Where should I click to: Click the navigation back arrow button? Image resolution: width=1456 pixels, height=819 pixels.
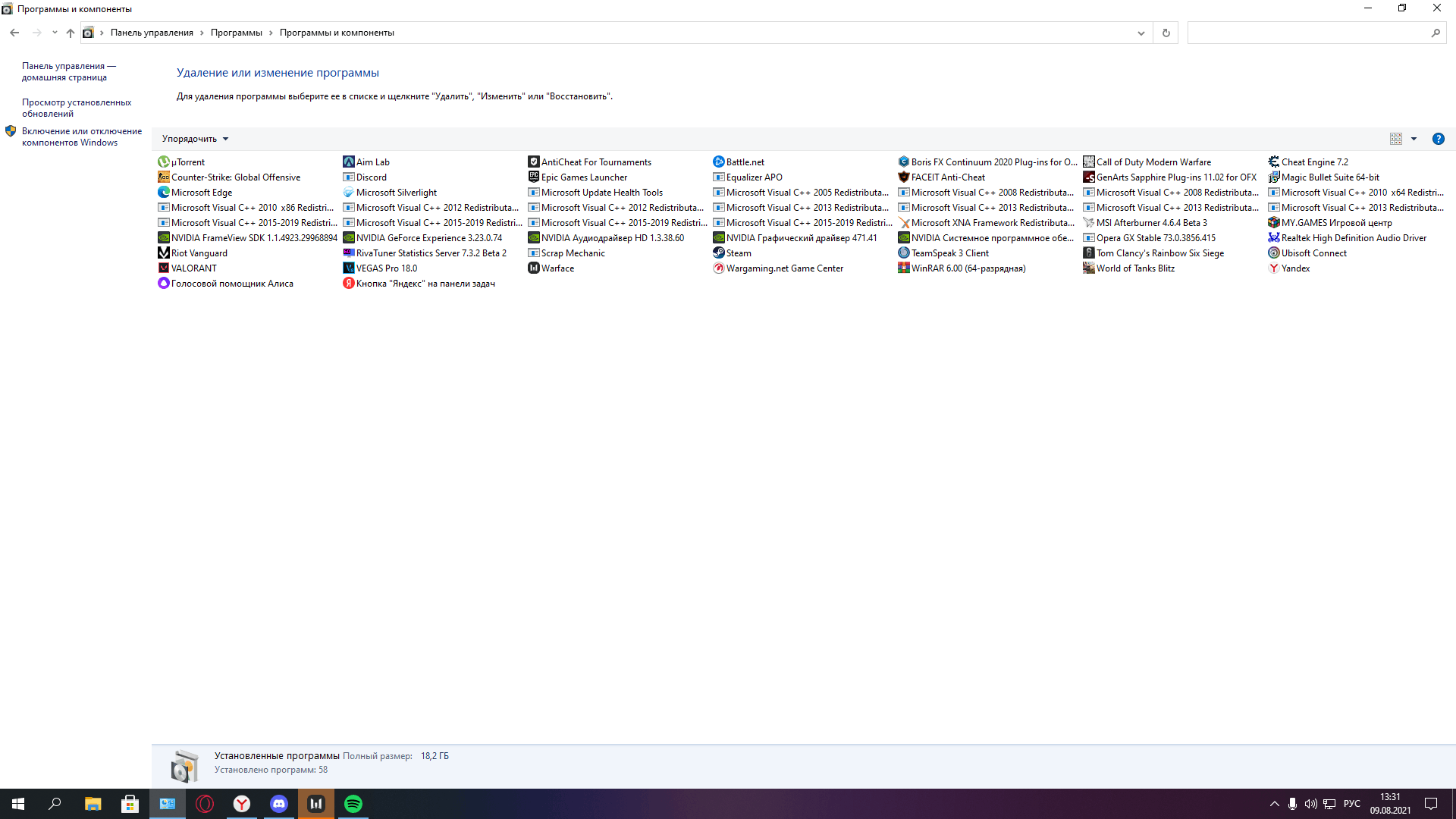[14, 33]
